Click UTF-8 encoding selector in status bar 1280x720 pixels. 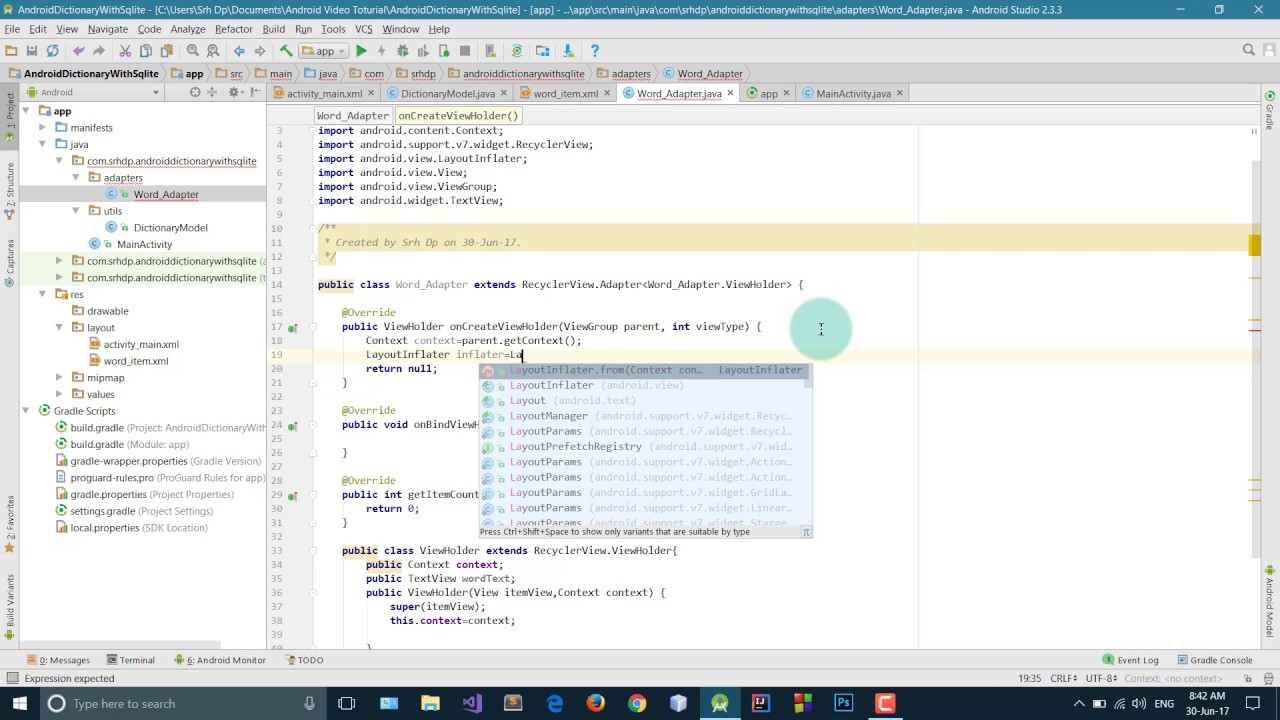coord(1100,678)
